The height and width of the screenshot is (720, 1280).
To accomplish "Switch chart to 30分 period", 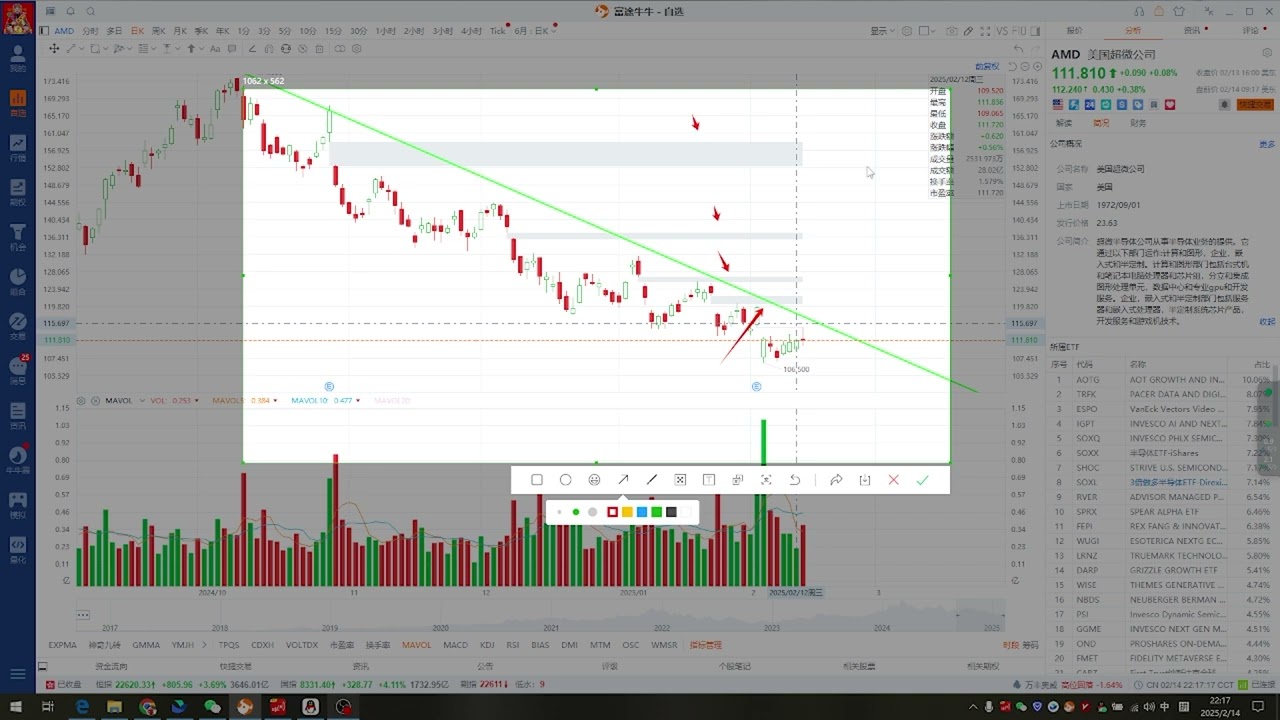I will (x=359, y=31).
